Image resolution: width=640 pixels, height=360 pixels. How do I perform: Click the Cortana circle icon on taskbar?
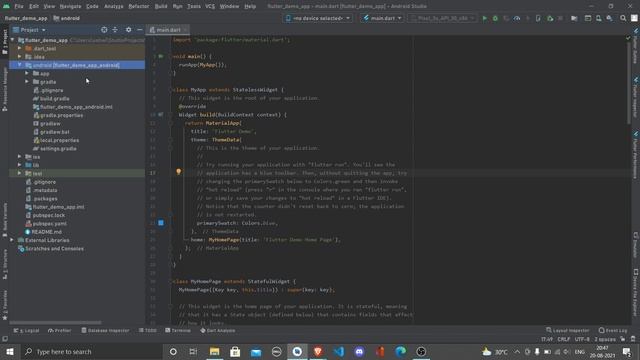[173, 351]
